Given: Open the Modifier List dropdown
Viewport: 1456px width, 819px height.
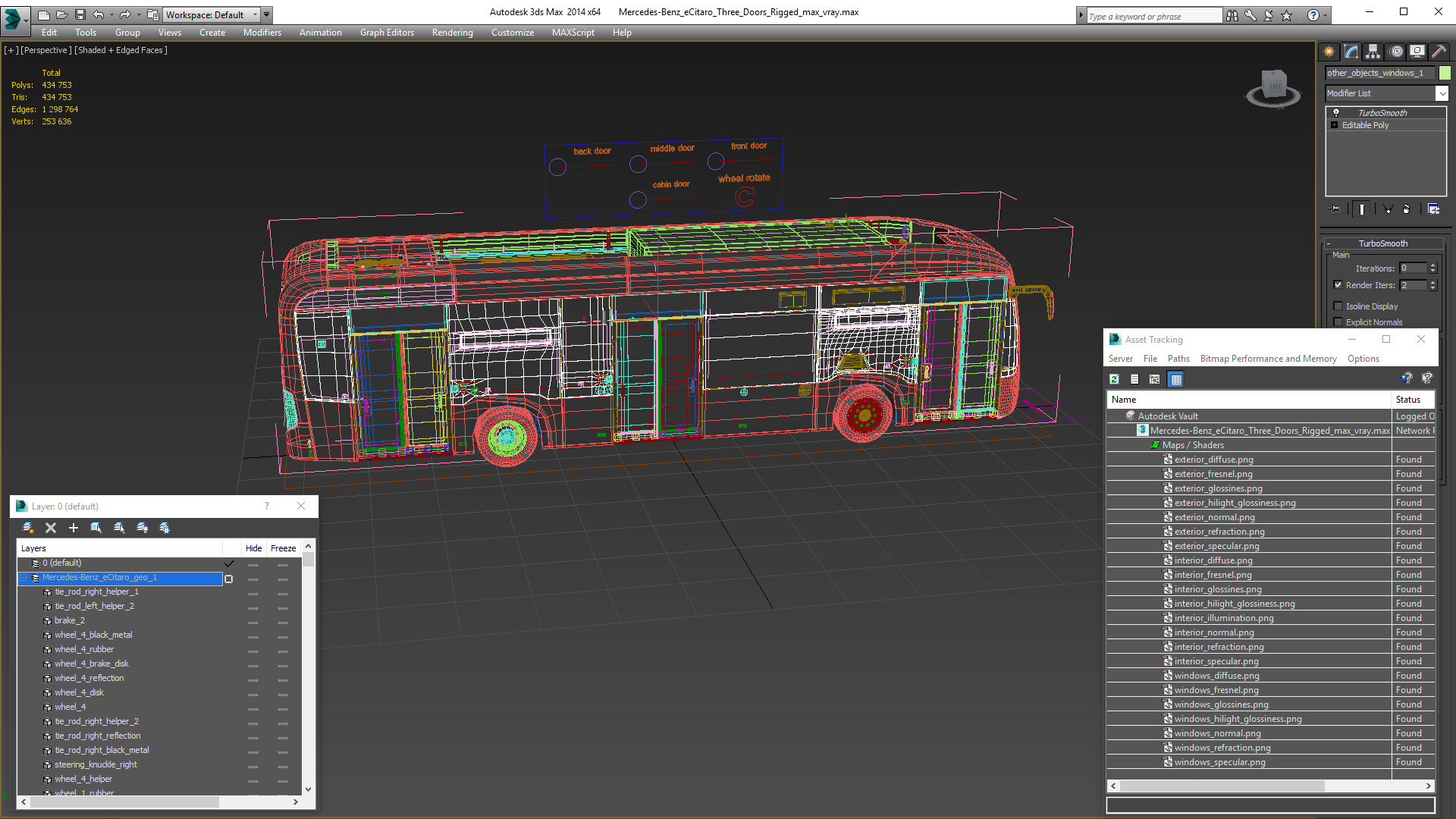Looking at the screenshot, I should tap(1442, 93).
